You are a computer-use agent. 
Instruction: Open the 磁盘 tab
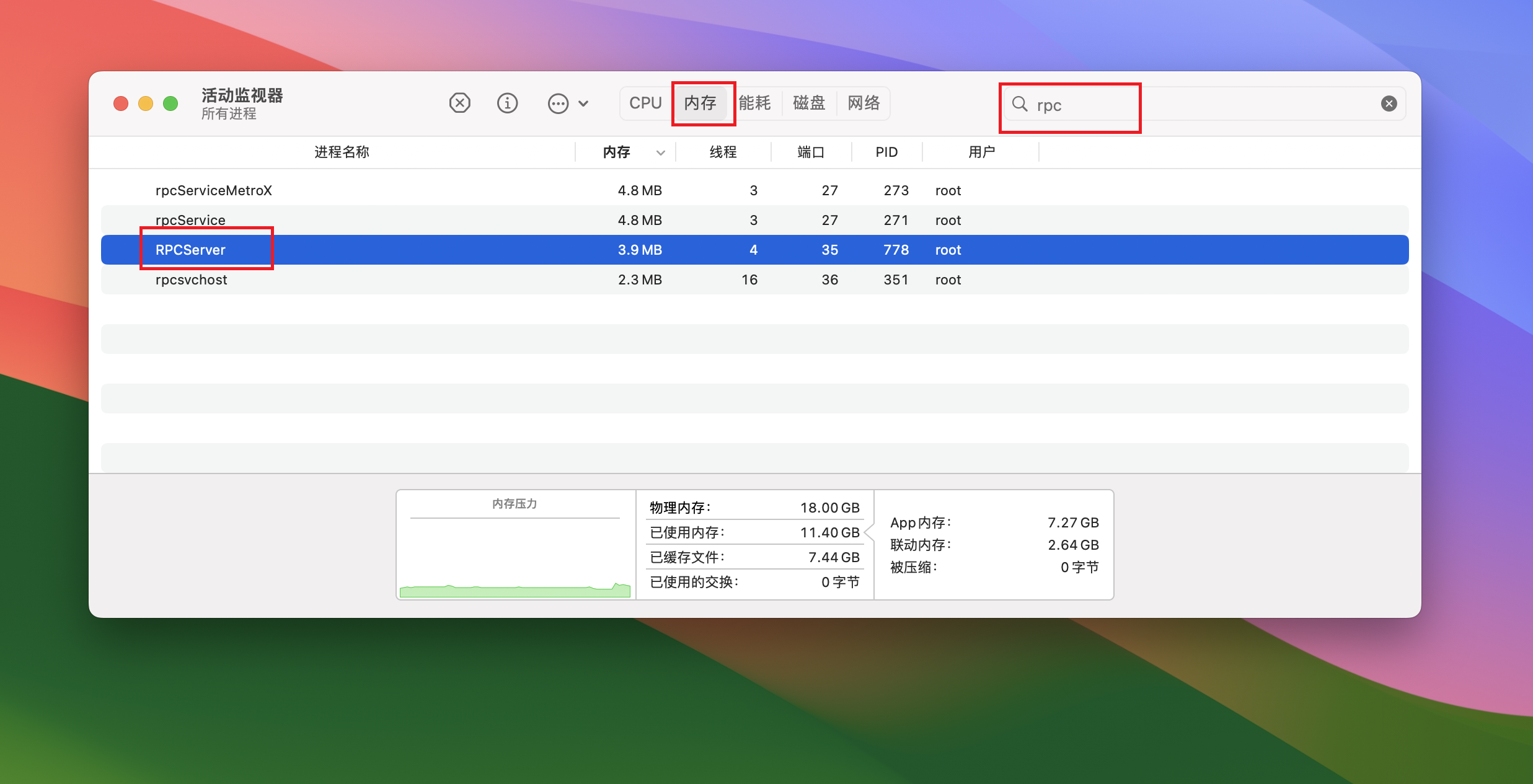(x=809, y=103)
